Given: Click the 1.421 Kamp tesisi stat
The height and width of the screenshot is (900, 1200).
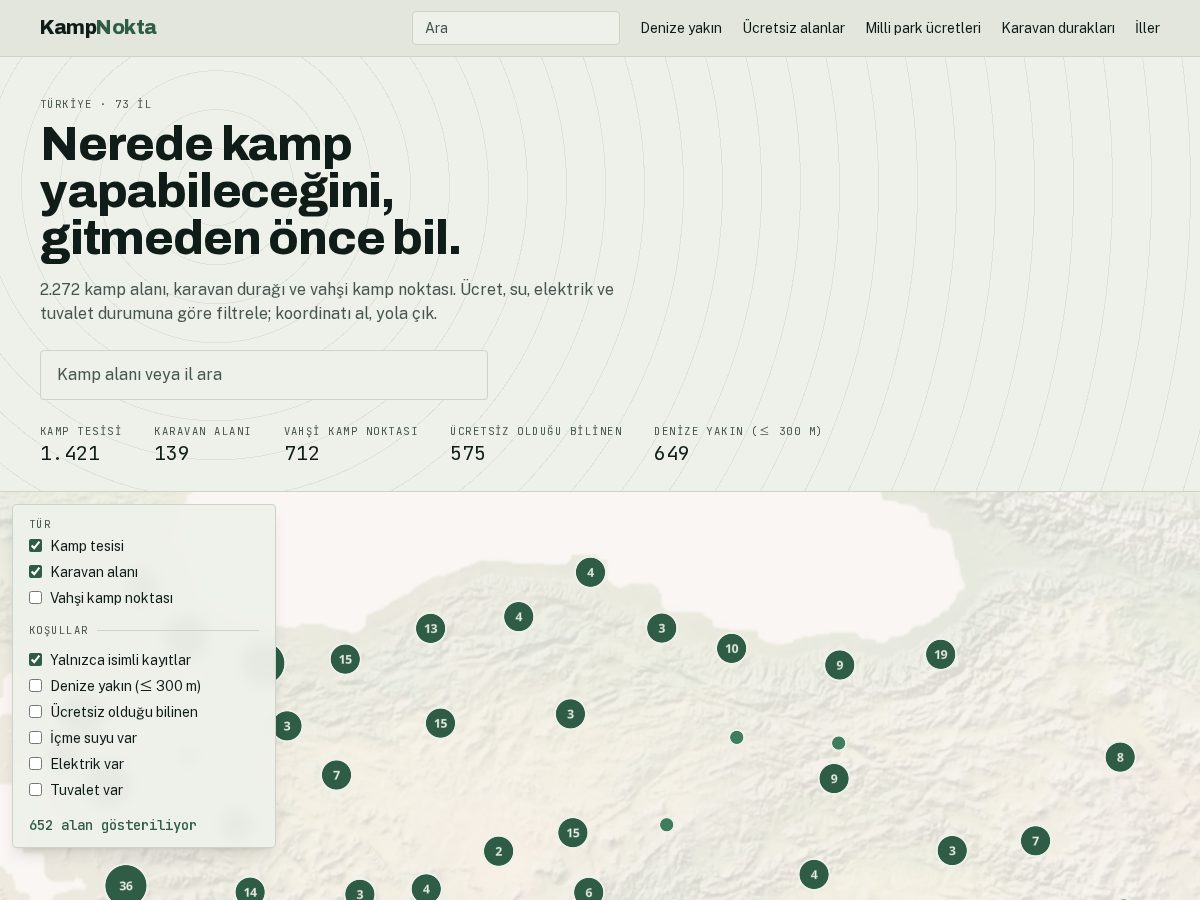Looking at the screenshot, I should coord(80,444).
